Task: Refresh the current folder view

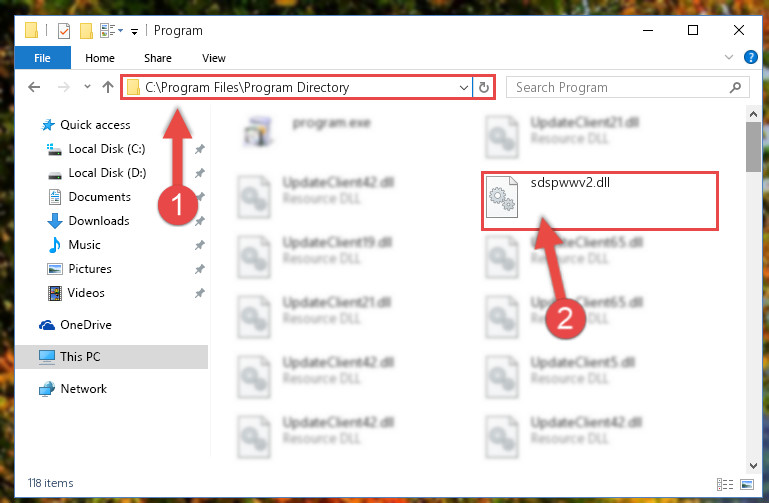Action: (484, 87)
